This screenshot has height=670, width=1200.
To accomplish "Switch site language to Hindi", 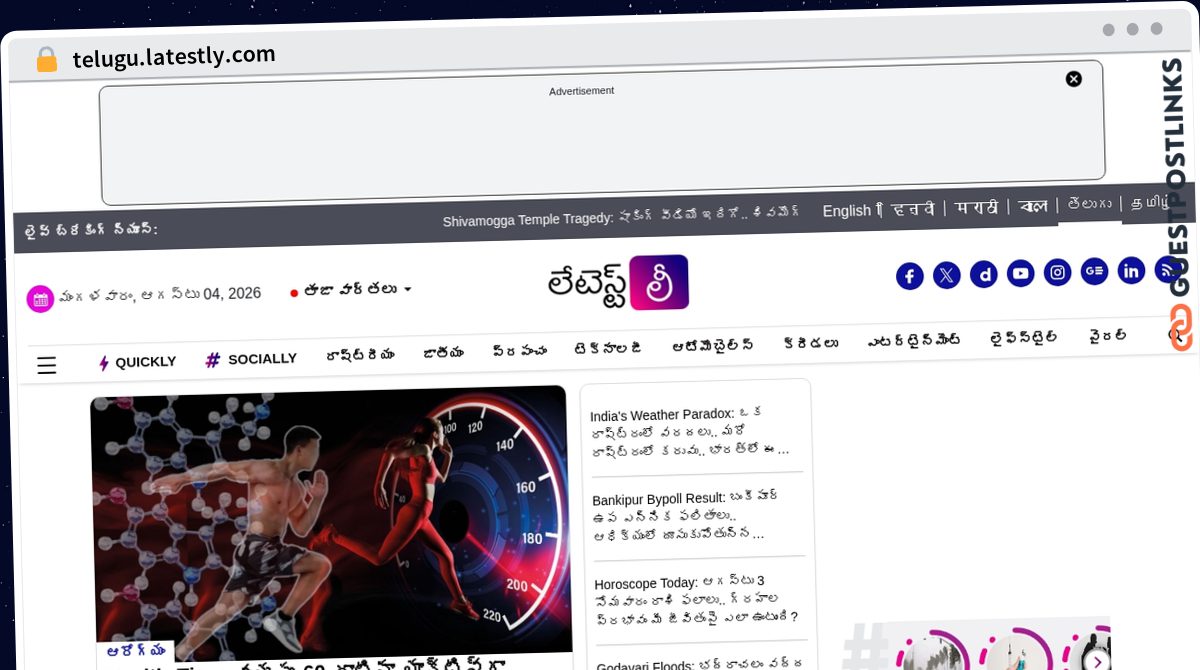I will 914,209.
